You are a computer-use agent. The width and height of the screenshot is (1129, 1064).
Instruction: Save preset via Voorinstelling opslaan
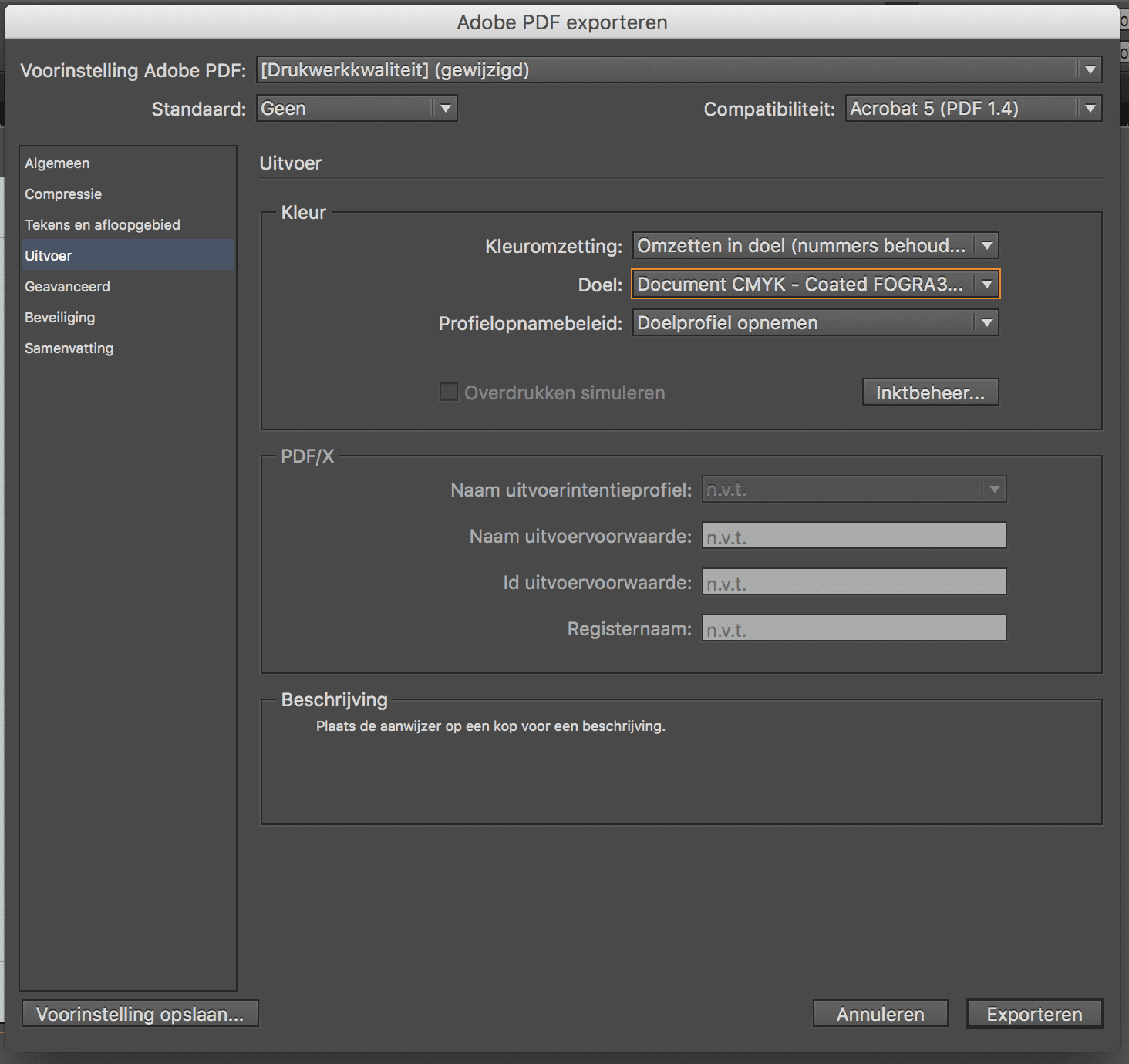click(140, 1014)
